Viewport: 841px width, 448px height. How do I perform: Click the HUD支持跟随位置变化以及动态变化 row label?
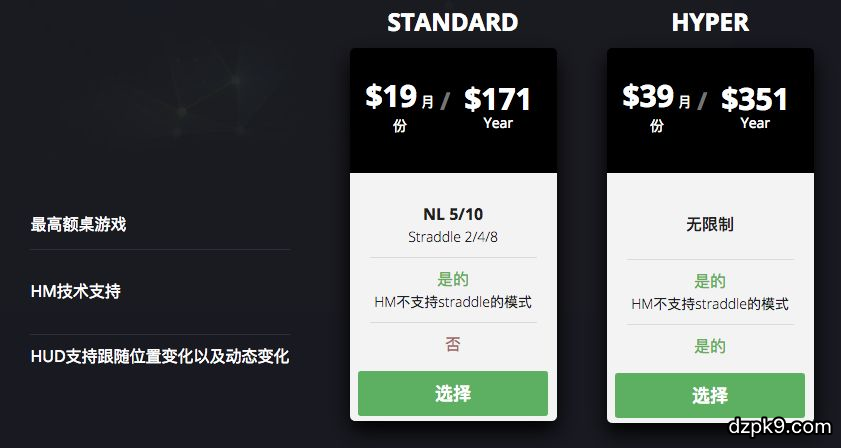[160, 356]
